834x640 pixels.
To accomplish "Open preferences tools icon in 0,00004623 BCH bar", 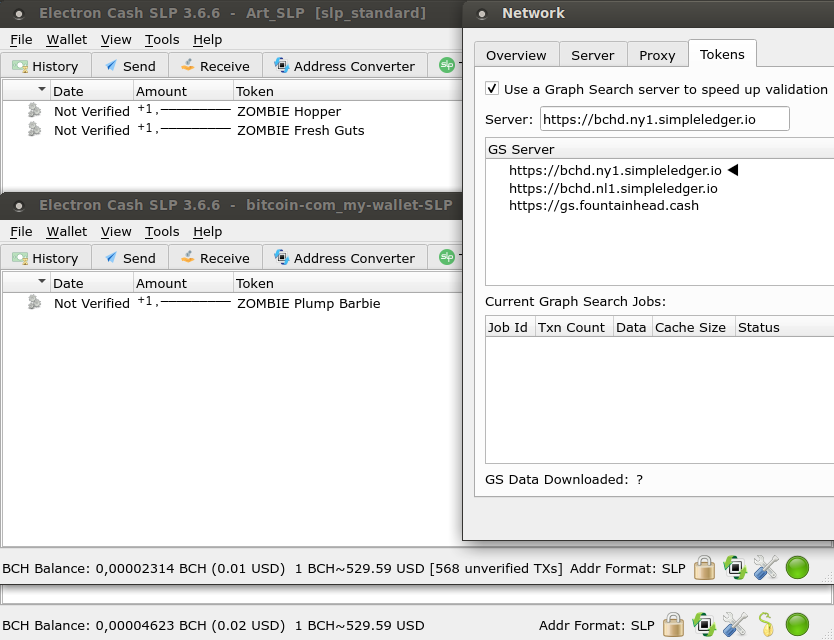I will (735, 625).
